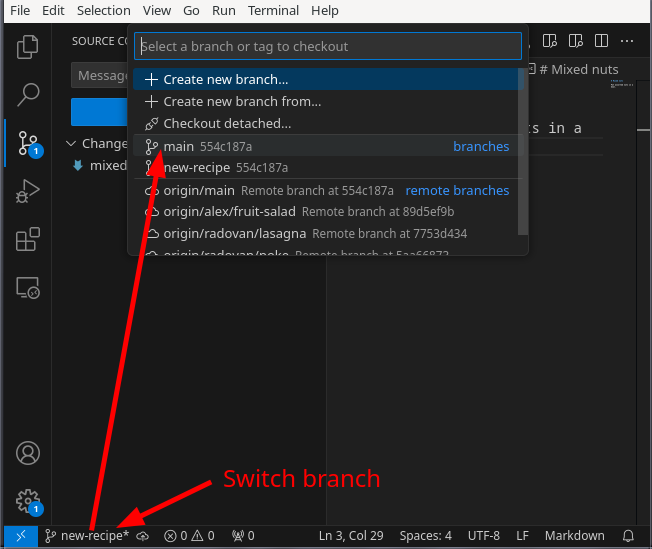
Task: Open the Explorer view in activity bar
Action: point(27,47)
